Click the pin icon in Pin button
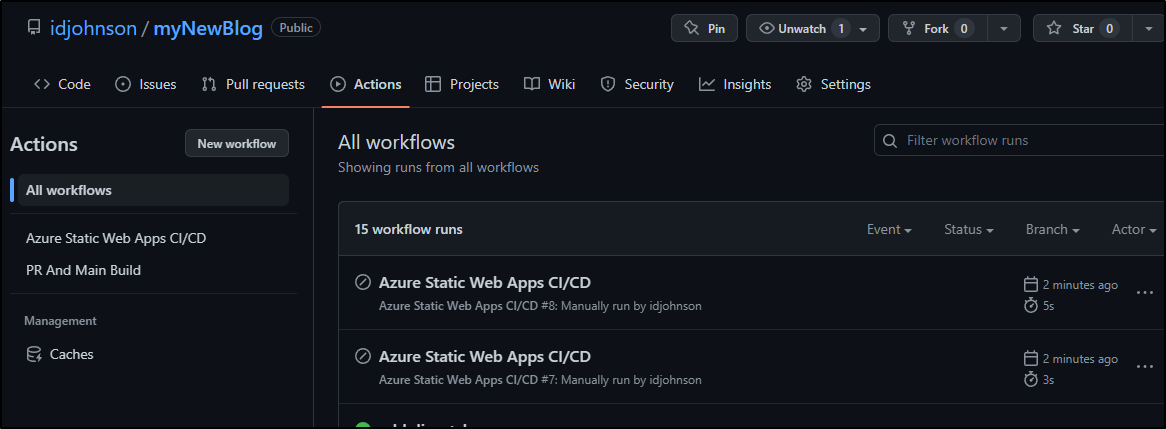The image size is (1166, 429). [x=691, y=28]
